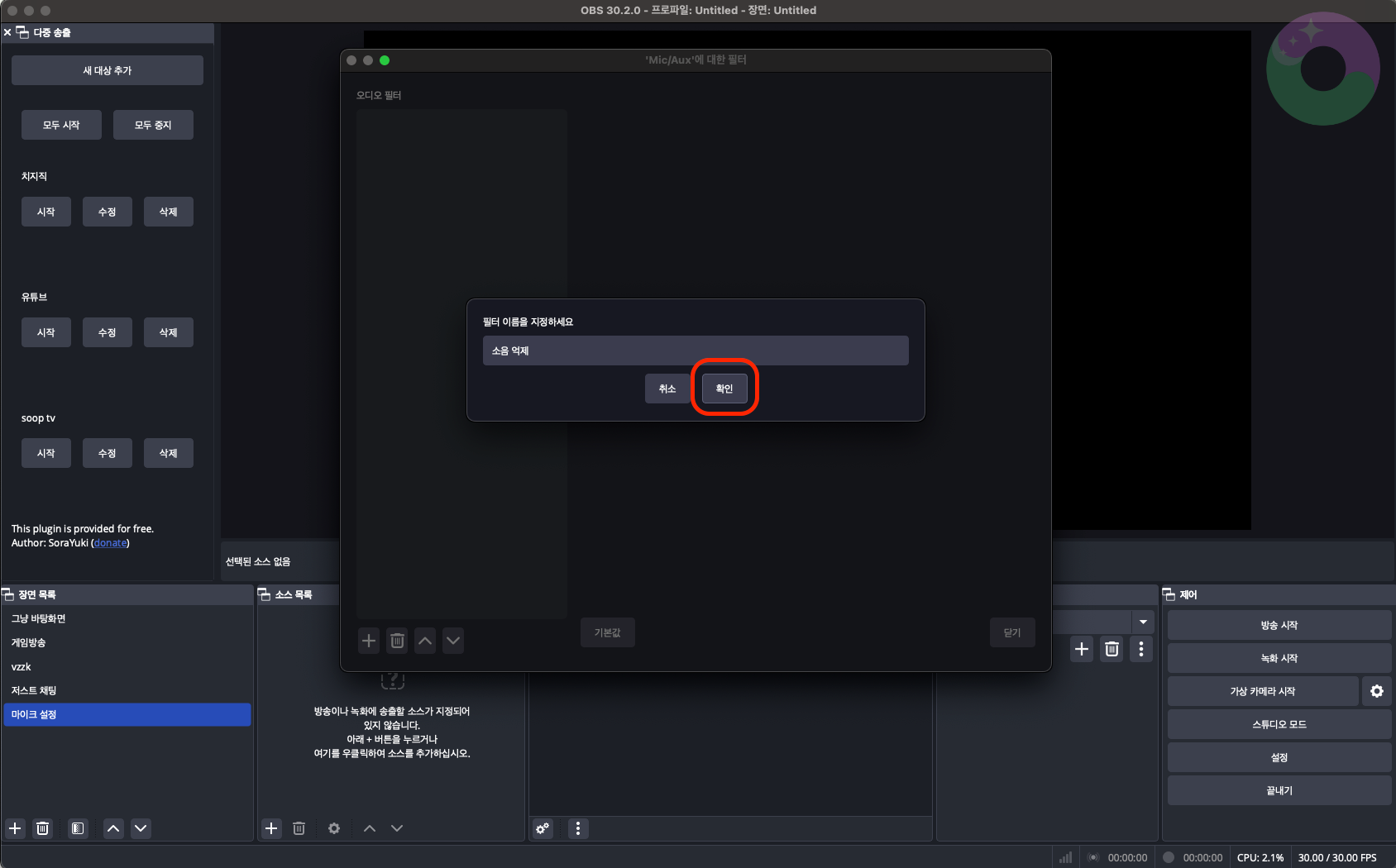
Task: Delete the 치지직 stream target
Action: pyautogui.click(x=169, y=212)
